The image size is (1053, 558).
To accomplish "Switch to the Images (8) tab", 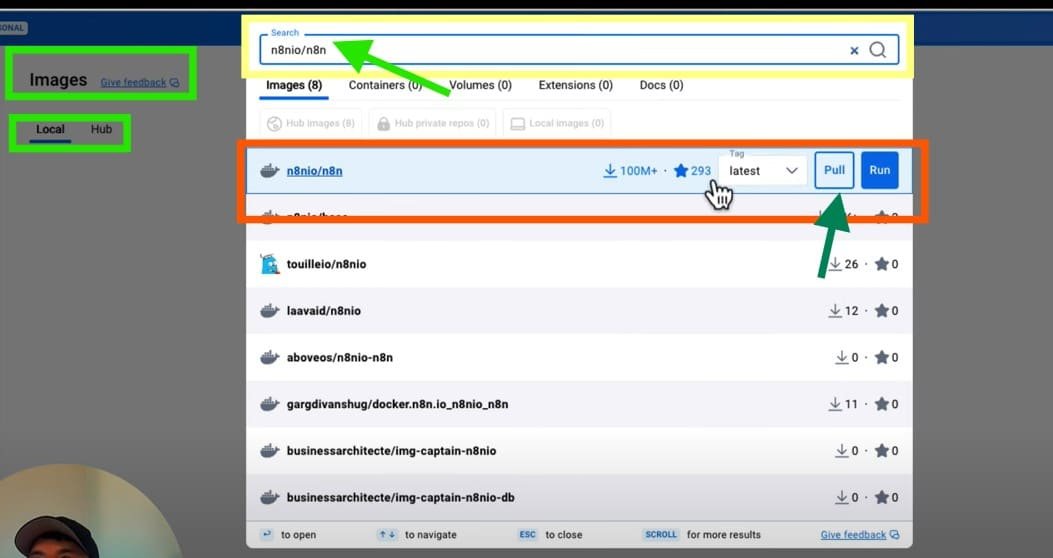I will [294, 85].
